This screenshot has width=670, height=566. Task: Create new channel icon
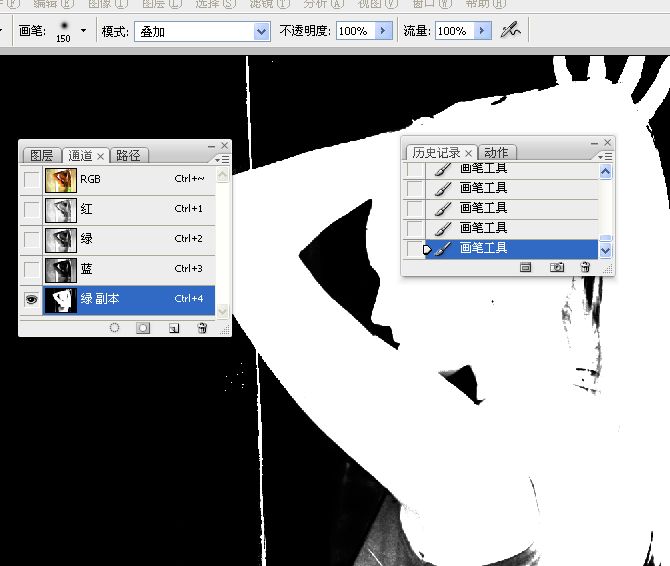point(173,328)
